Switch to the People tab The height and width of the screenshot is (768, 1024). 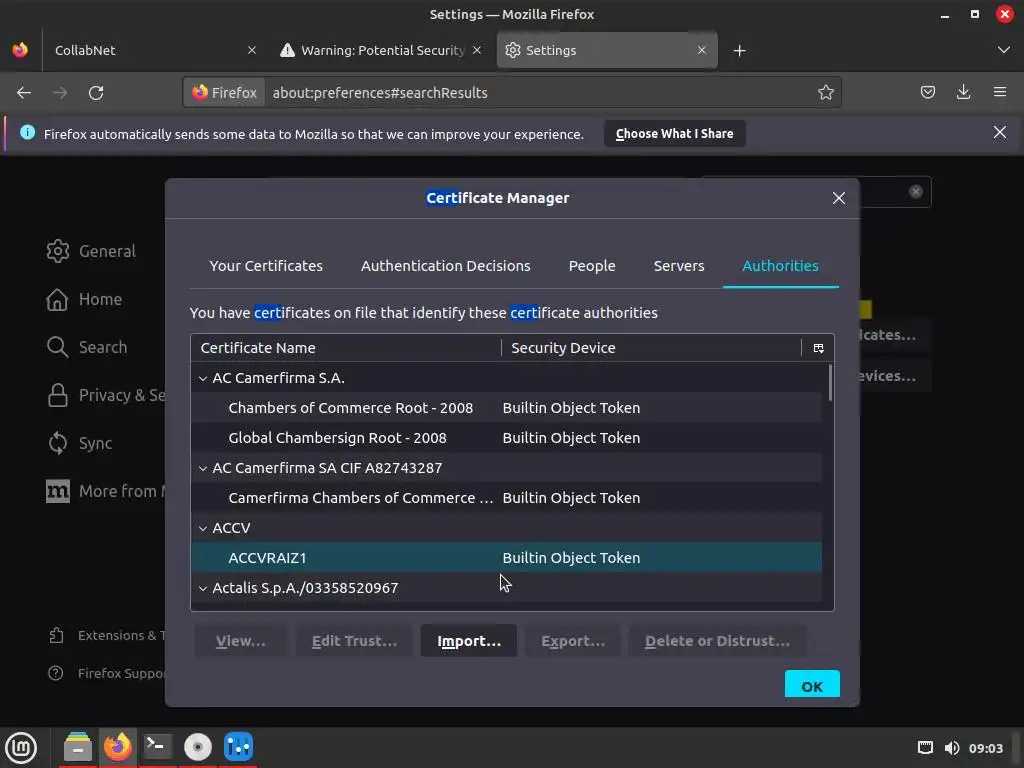(x=592, y=266)
